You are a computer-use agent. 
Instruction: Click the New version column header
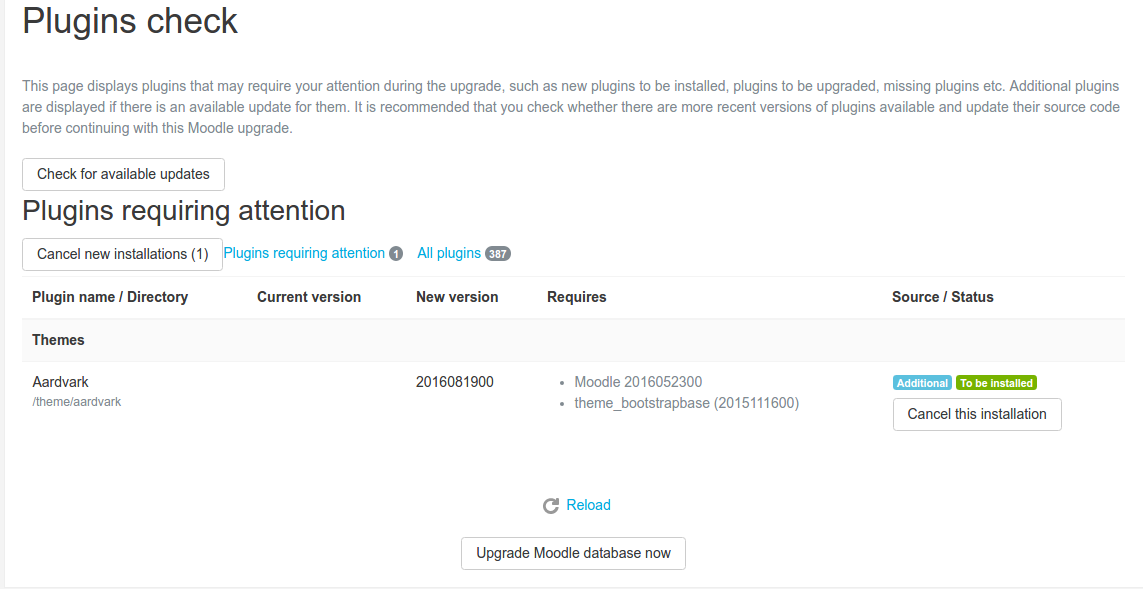coord(457,297)
